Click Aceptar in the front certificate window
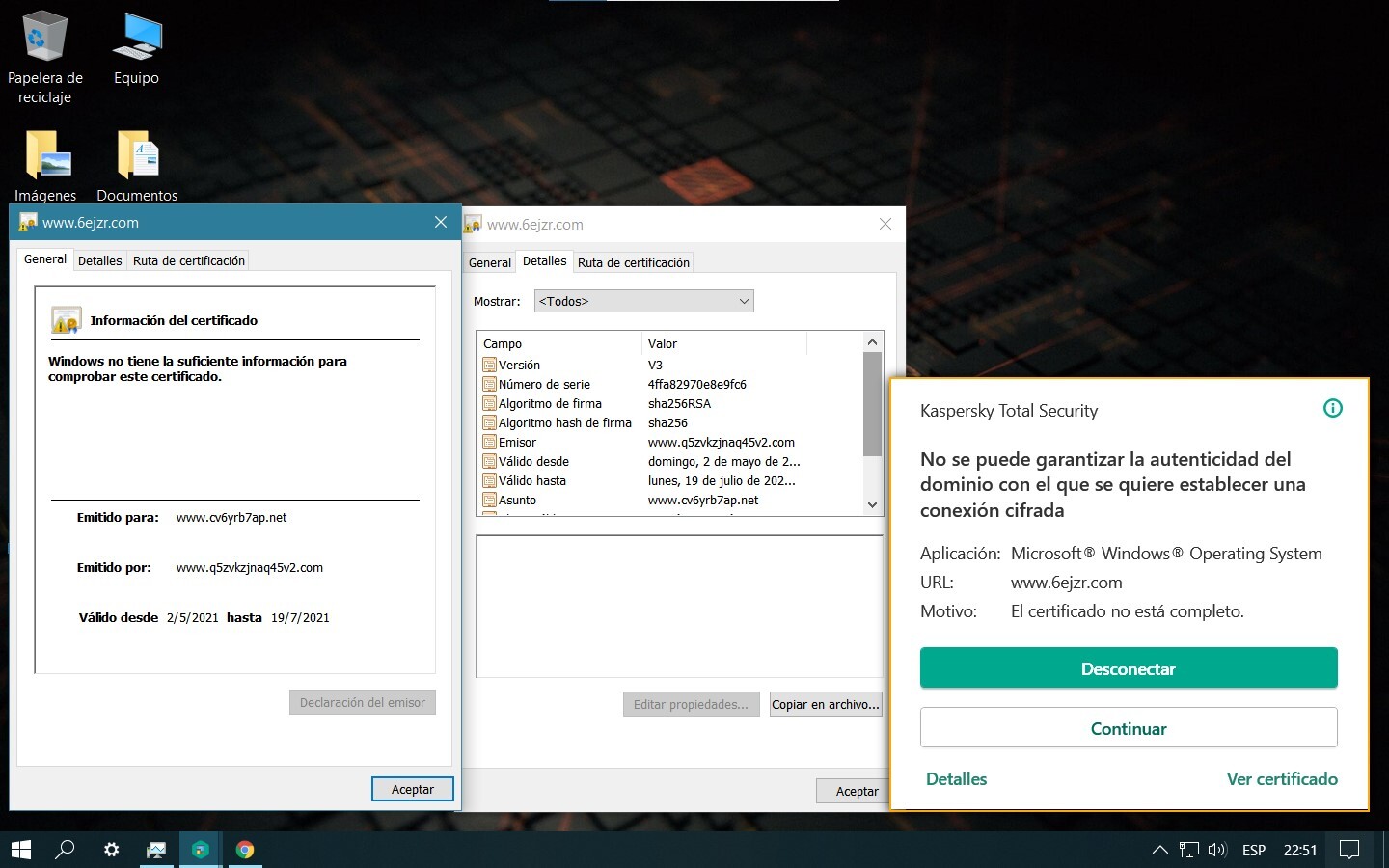1389x868 pixels. (413, 789)
